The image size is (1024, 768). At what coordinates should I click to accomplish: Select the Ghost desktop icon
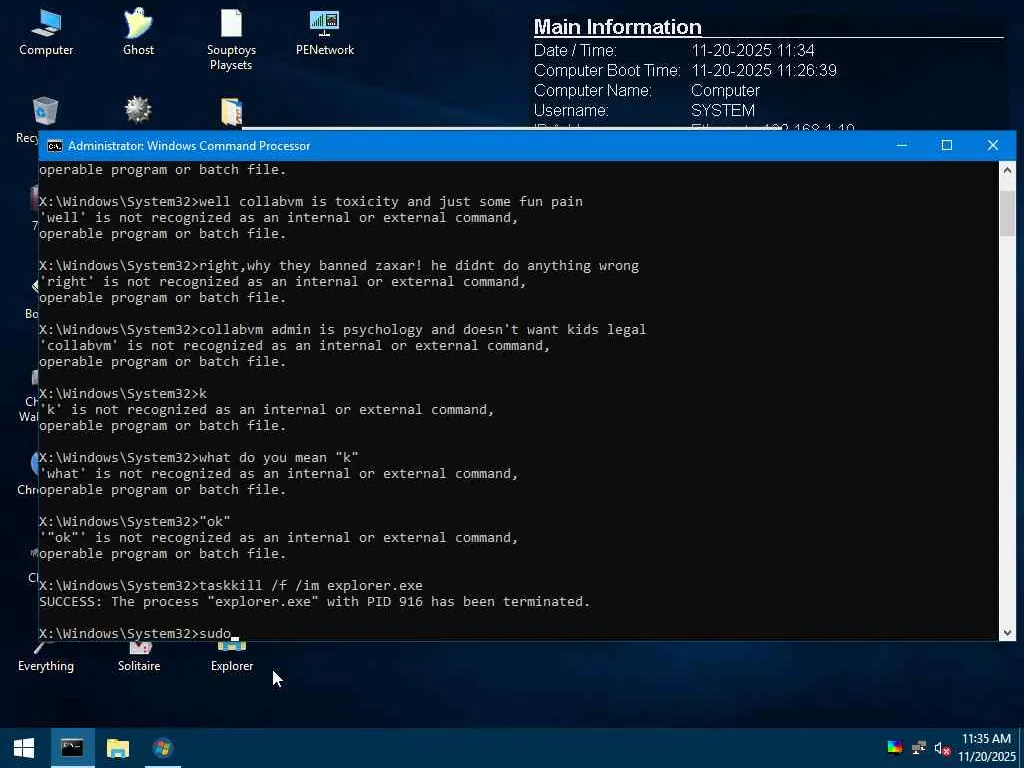[x=138, y=32]
